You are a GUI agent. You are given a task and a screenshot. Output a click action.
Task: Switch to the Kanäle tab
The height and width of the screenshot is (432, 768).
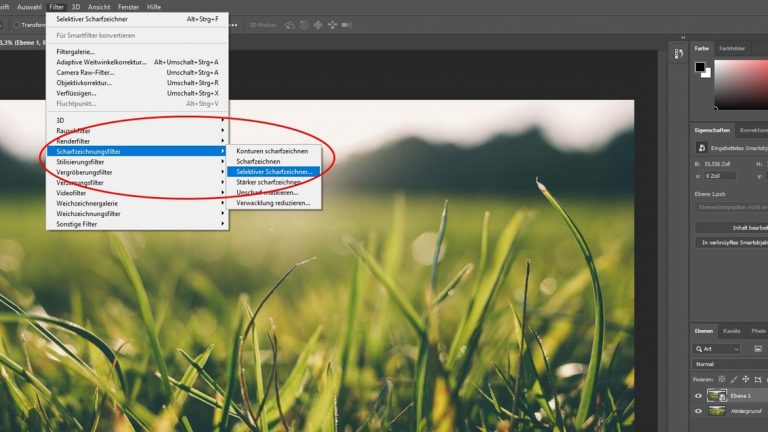(732, 331)
